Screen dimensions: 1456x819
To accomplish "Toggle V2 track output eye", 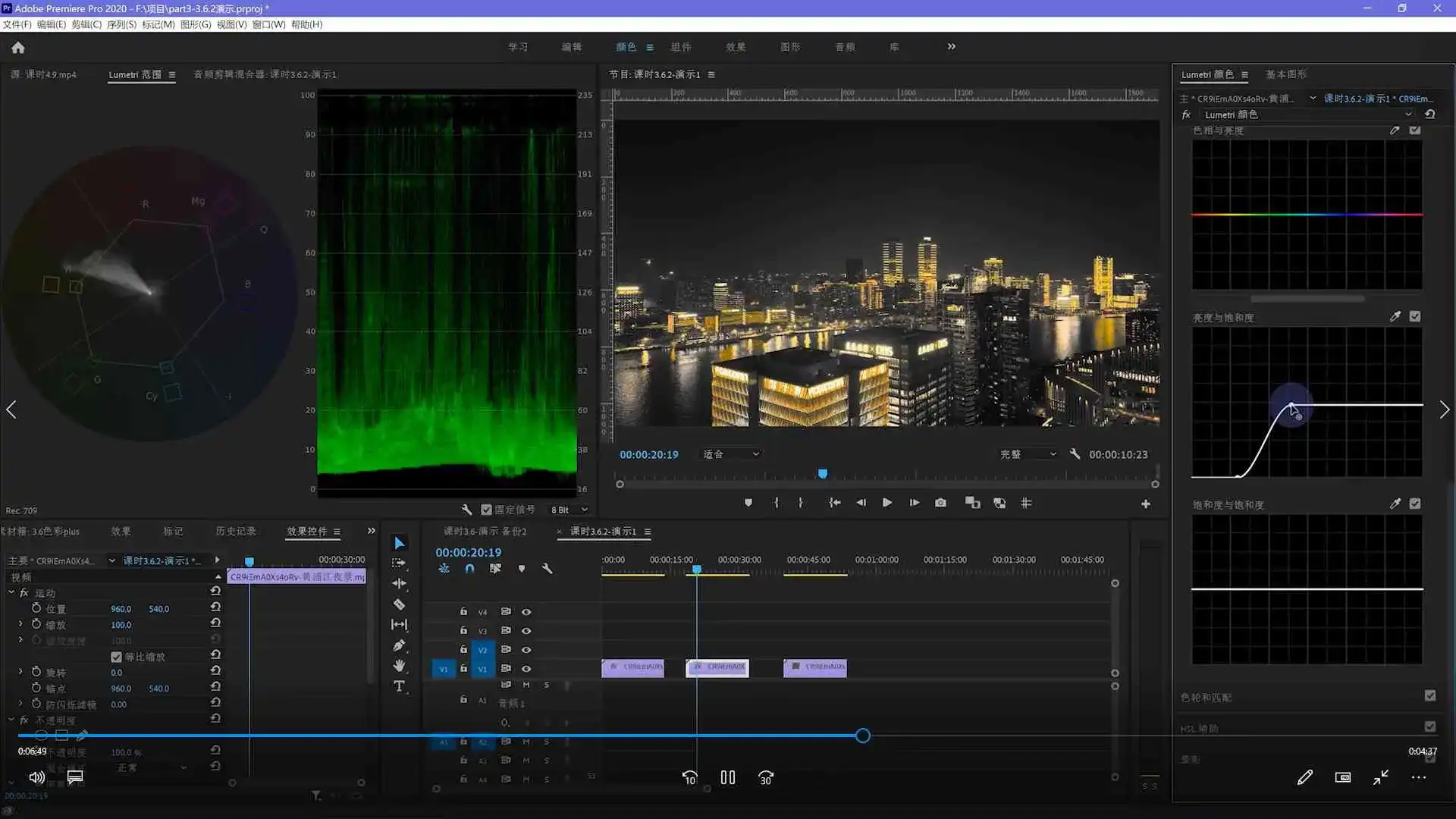I will (526, 650).
